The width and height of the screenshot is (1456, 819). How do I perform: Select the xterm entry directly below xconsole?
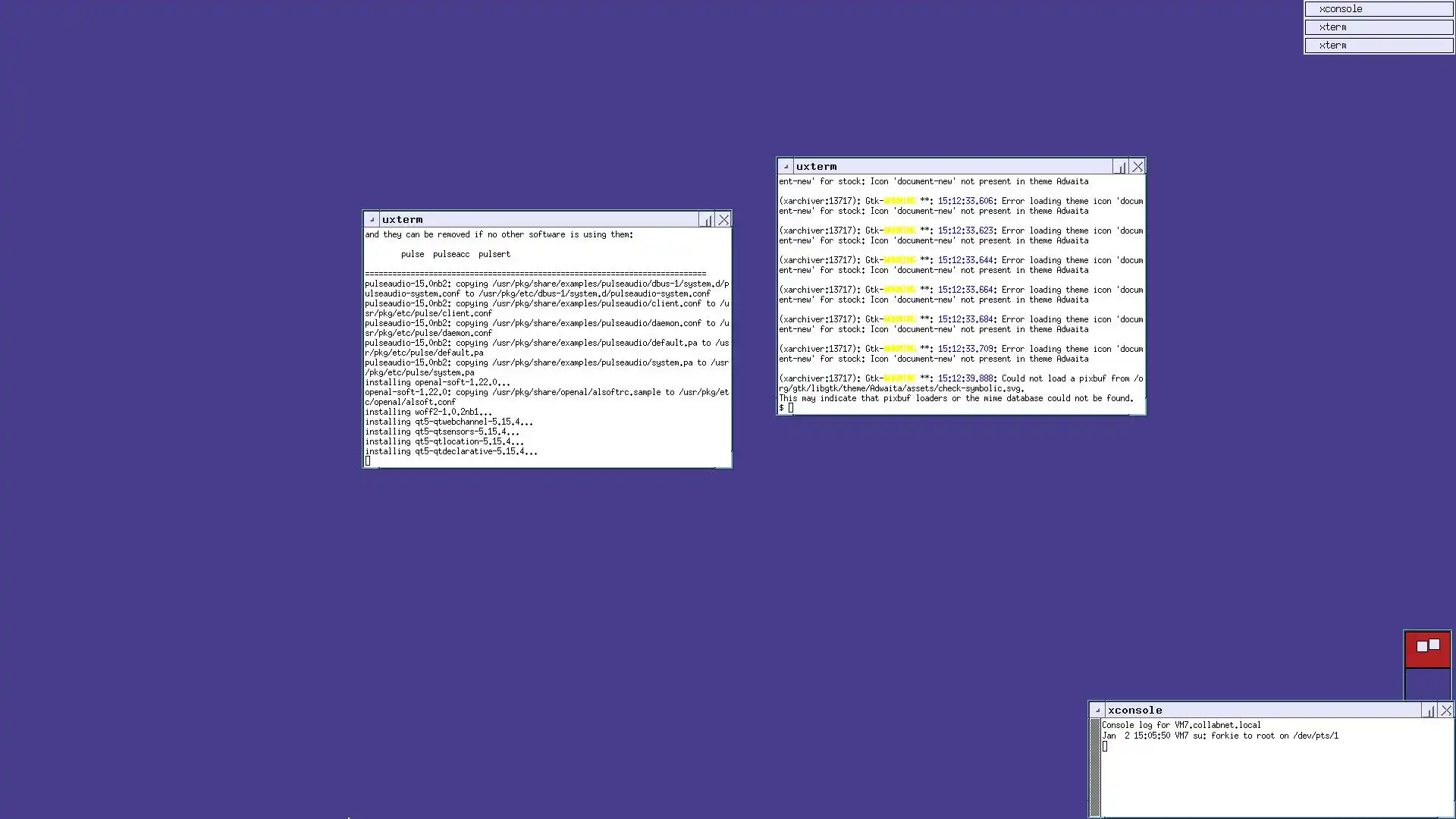click(x=1378, y=27)
